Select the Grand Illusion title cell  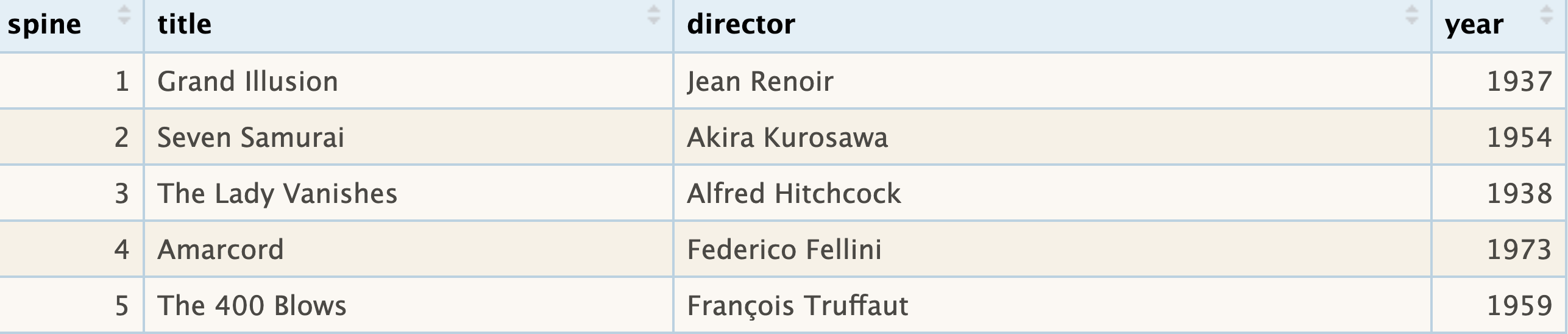click(x=247, y=82)
